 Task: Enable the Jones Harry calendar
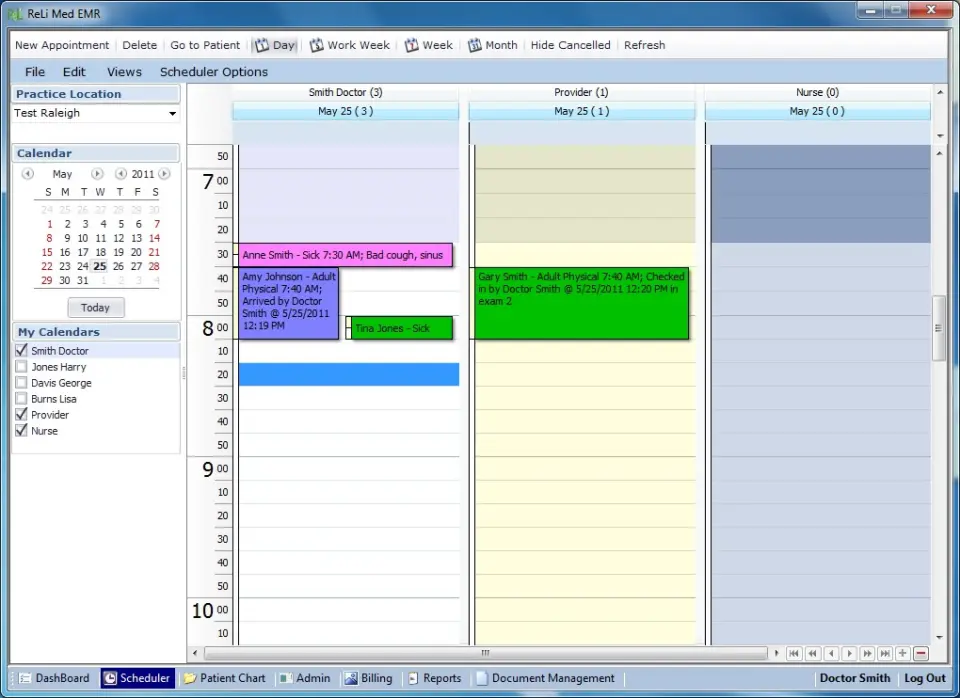coord(21,367)
